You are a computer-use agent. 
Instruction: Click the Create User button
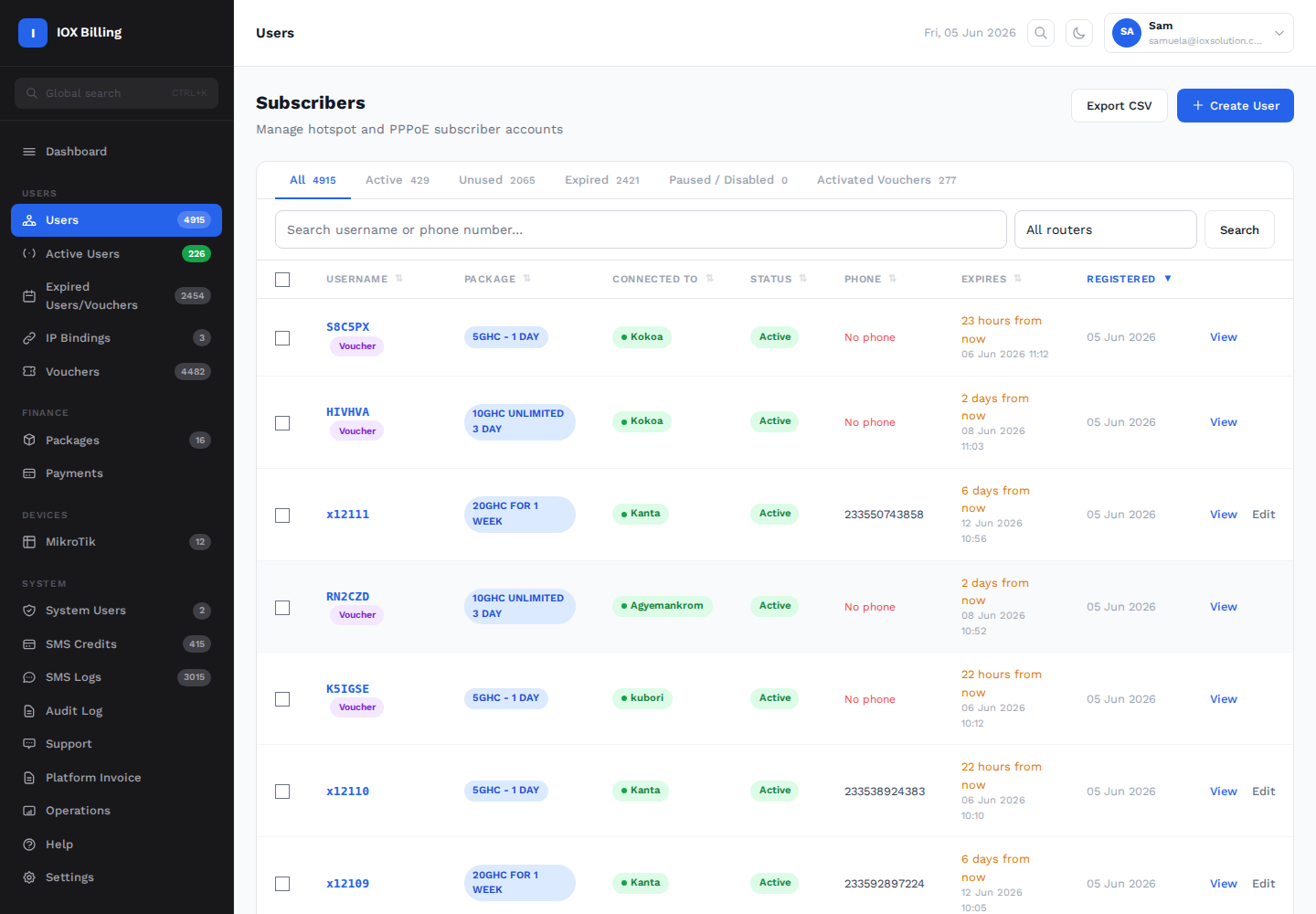pyautogui.click(x=1236, y=106)
